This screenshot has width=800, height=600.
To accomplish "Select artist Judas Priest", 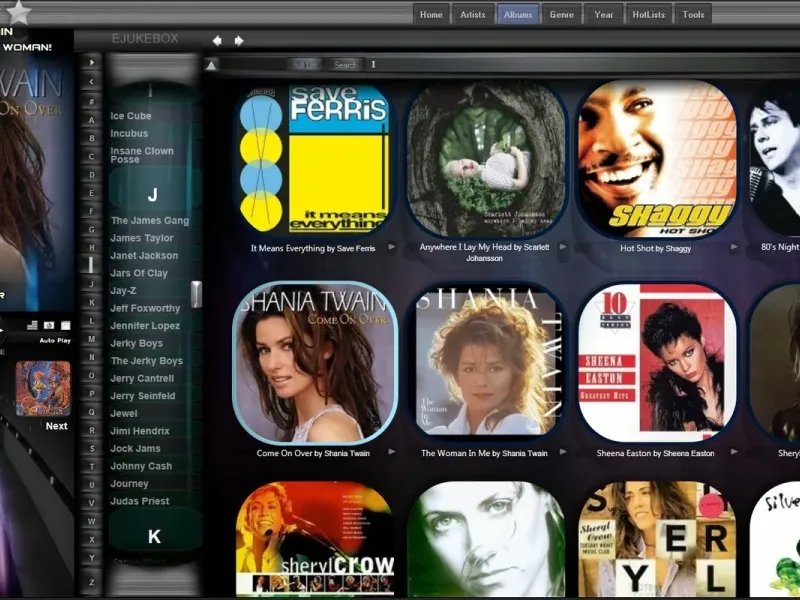I will point(140,502).
